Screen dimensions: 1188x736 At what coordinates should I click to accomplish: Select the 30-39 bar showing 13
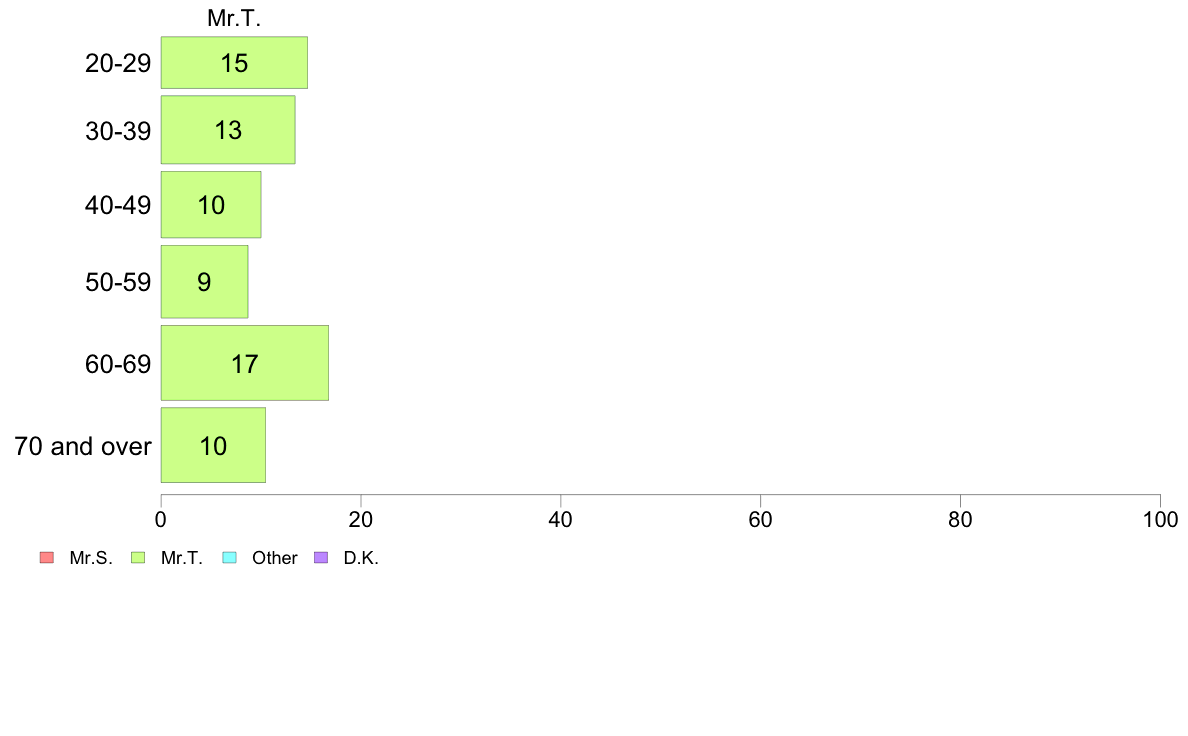[228, 130]
